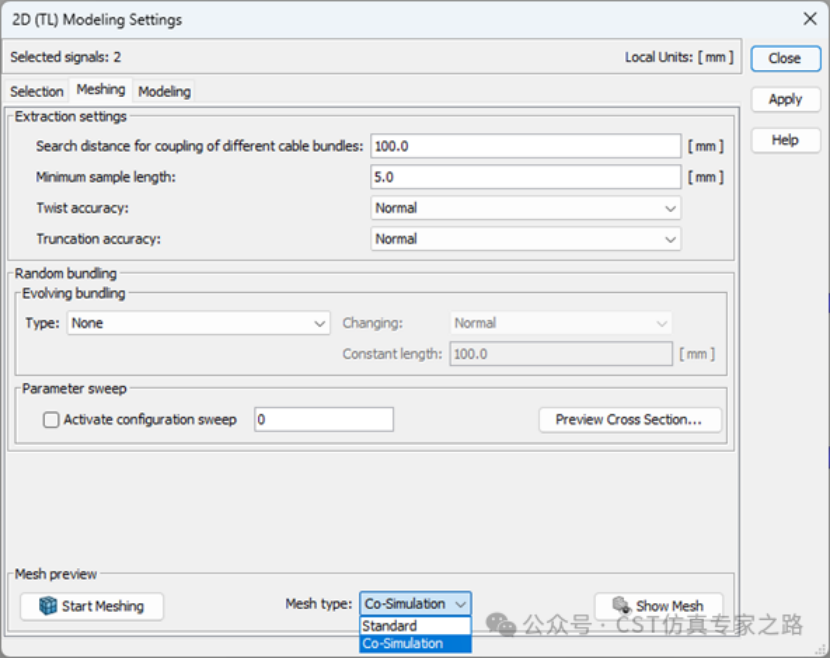Click the Start Meshing button label
Screen dimensions: 831x658
[x=103, y=606]
